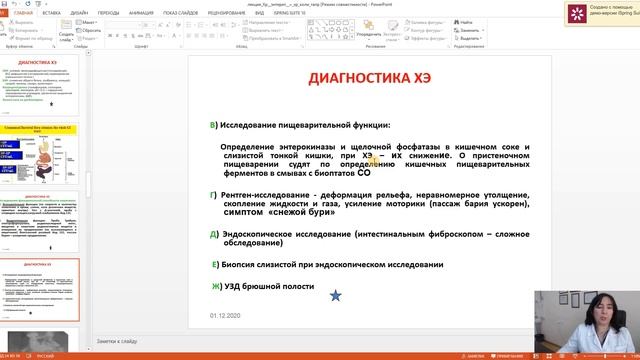Select the currently highlighted slide thumbnail
This screenshot has width=640, height=360.
pos(39,290)
